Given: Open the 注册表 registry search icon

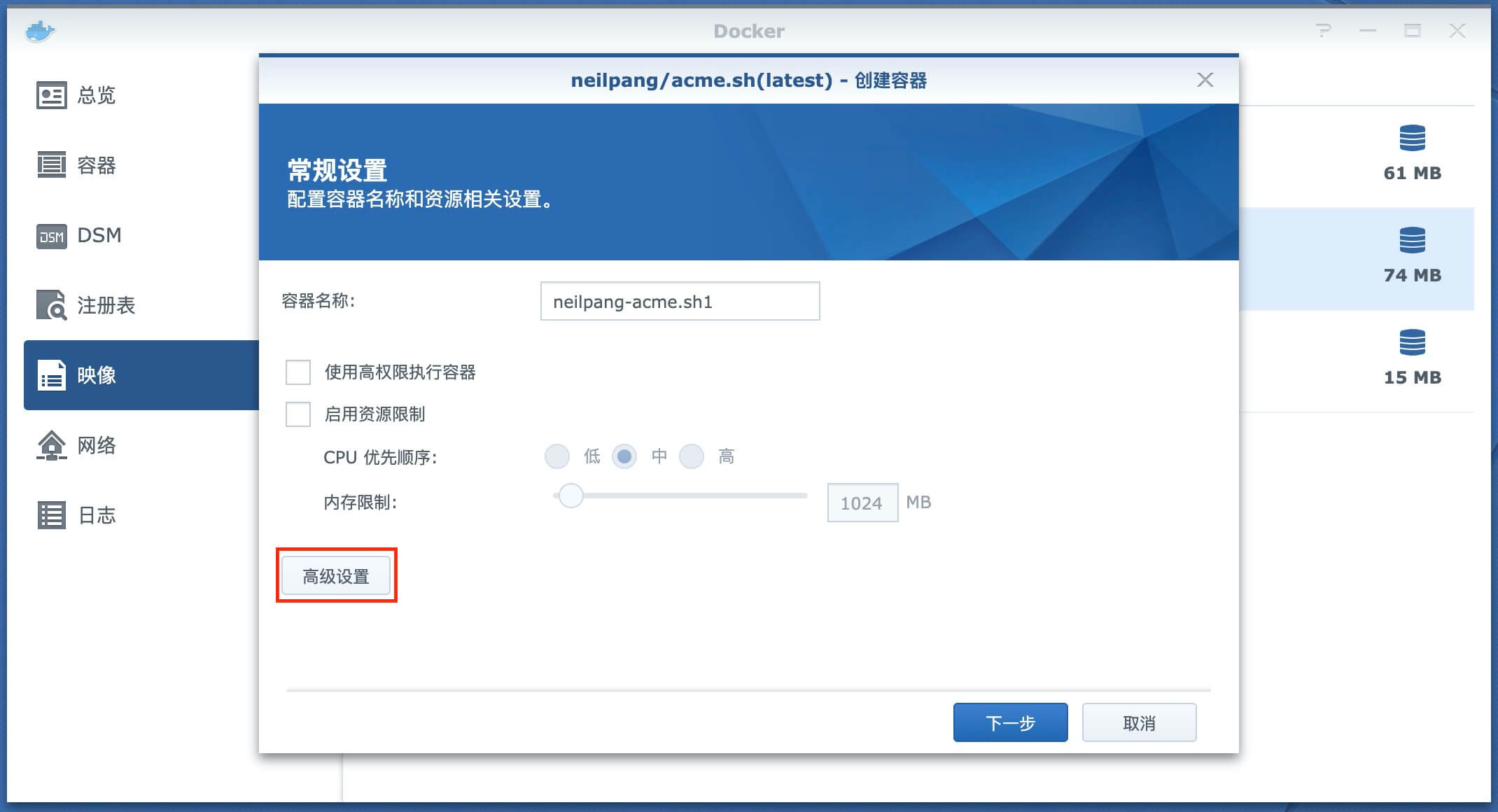Looking at the screenshot, I should point(51,305).
